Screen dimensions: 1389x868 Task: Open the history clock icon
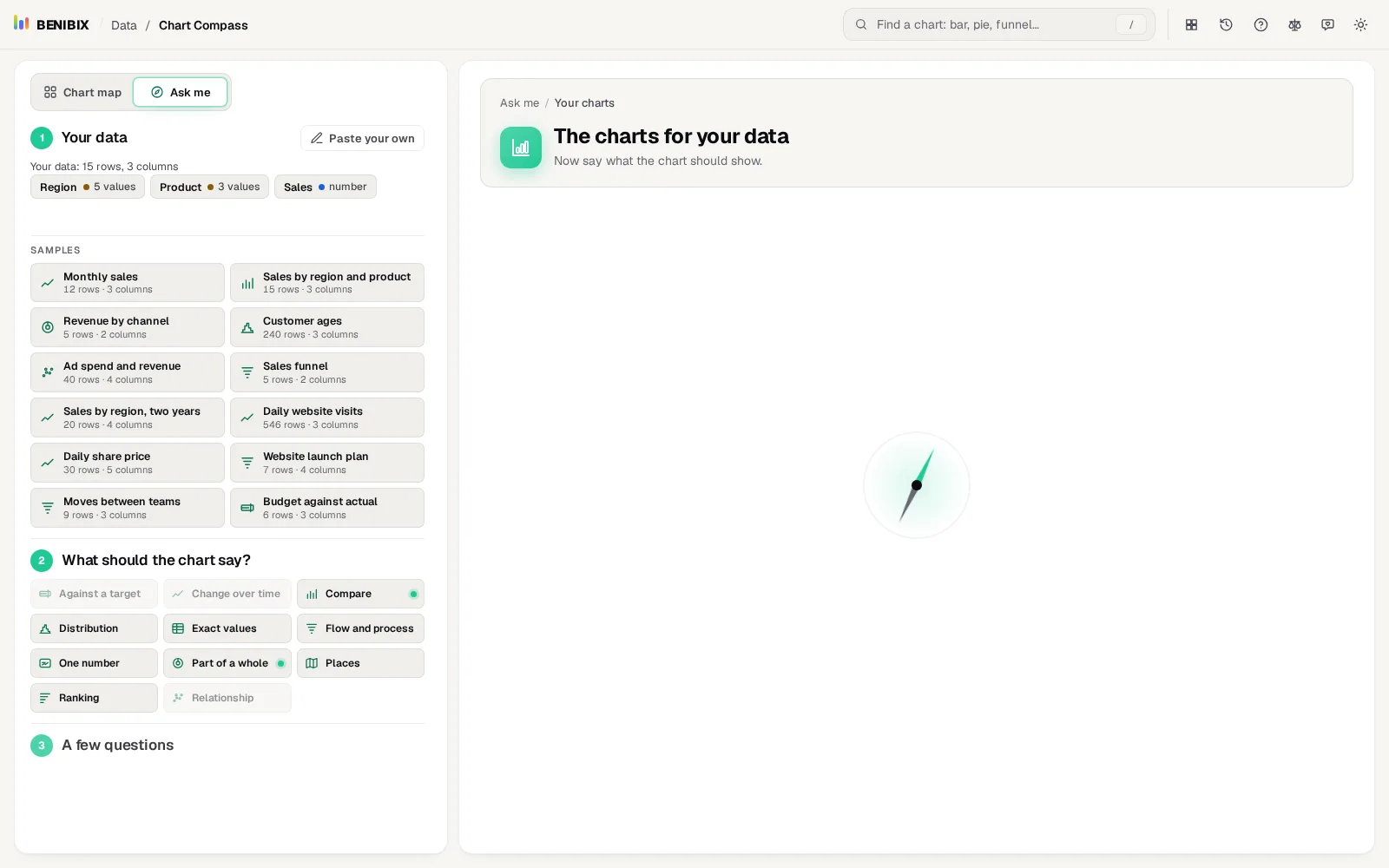point(1226,25)
